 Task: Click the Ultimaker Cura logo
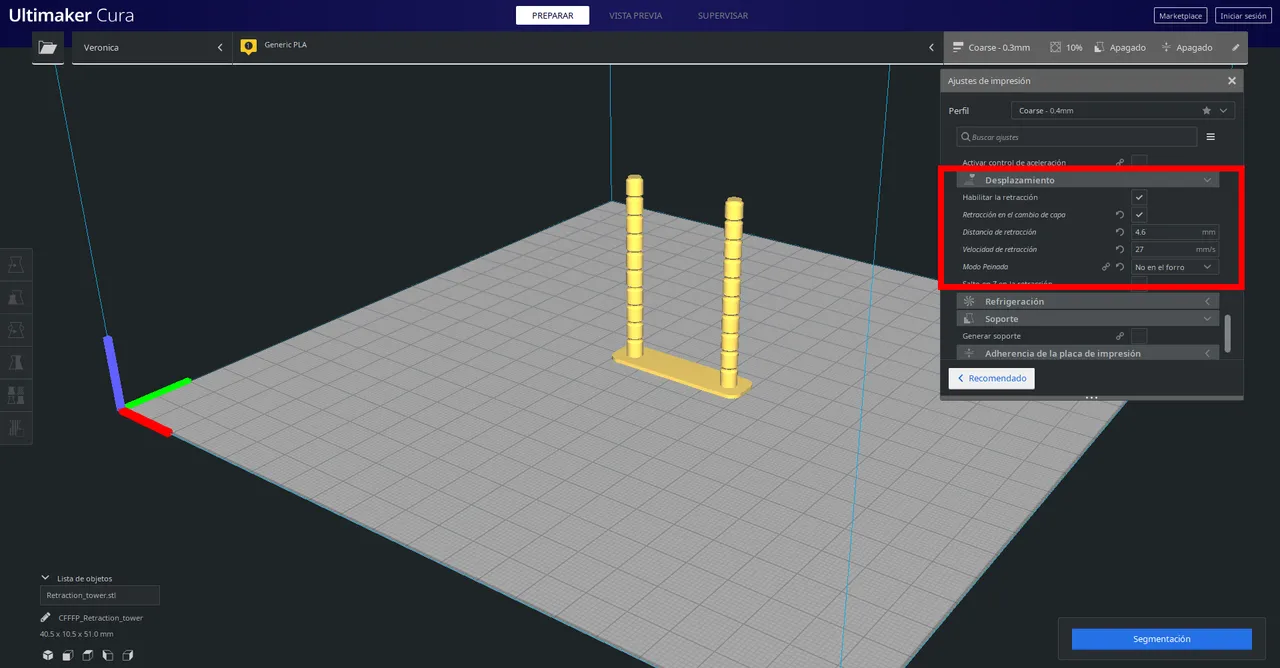tap(71, 16)
